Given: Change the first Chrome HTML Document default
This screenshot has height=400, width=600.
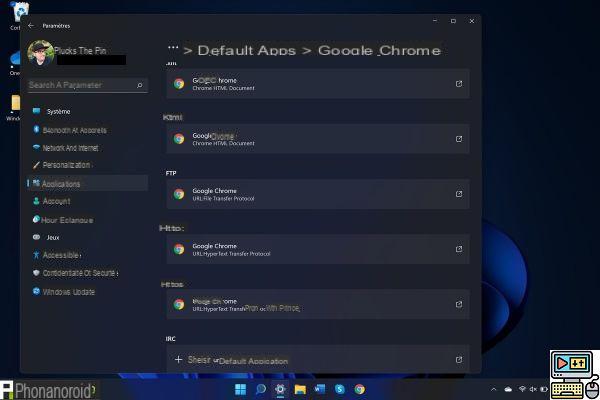Looking at the screenshot, I should coord(318,84).
